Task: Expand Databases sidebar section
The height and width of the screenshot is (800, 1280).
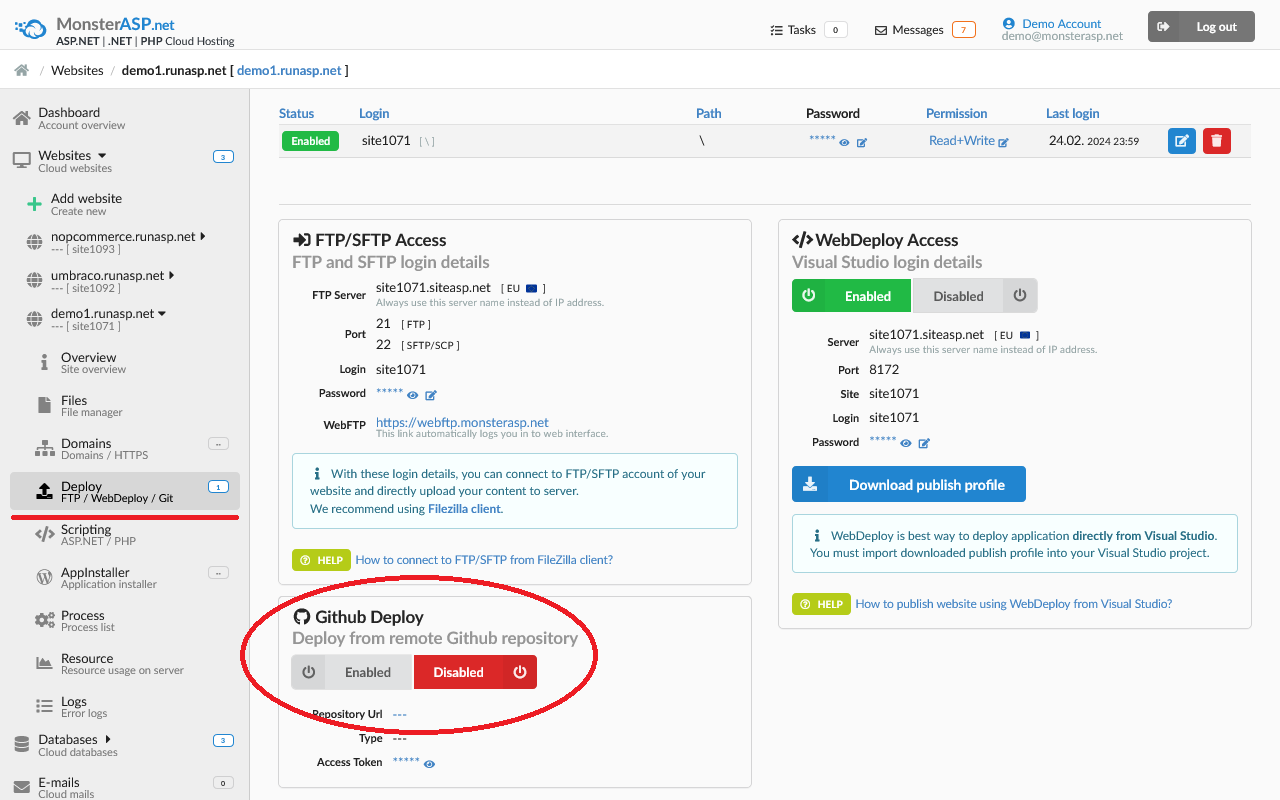Action: (x=107, y=739)
